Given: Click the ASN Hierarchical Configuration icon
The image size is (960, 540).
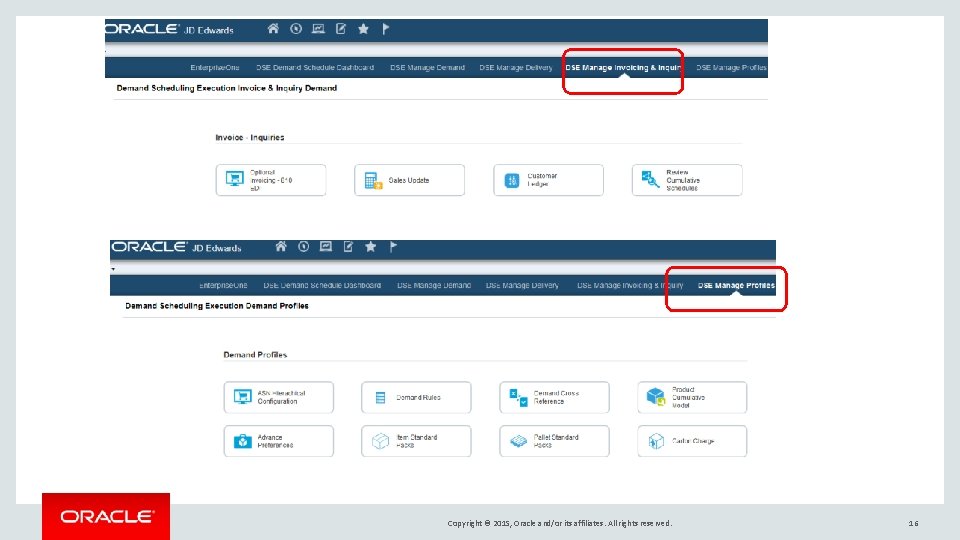Looking at the screenshot, I should point(242,397).
